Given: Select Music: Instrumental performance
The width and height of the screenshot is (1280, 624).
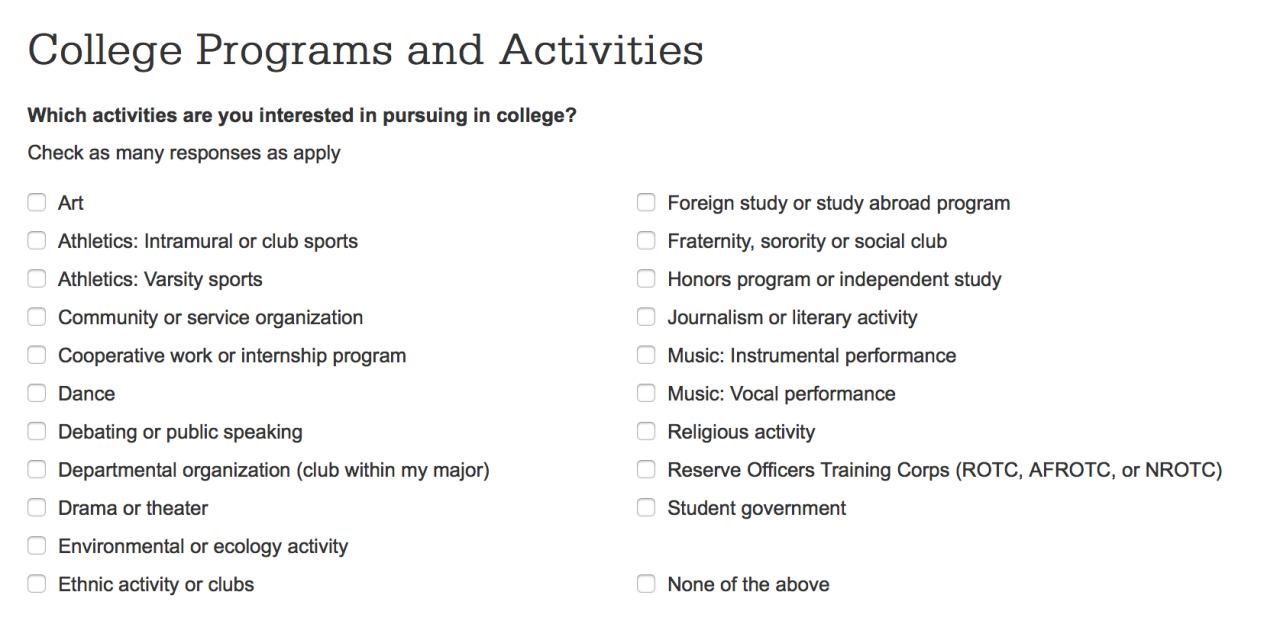Looking at the screenshot, I should coord(647,355).
